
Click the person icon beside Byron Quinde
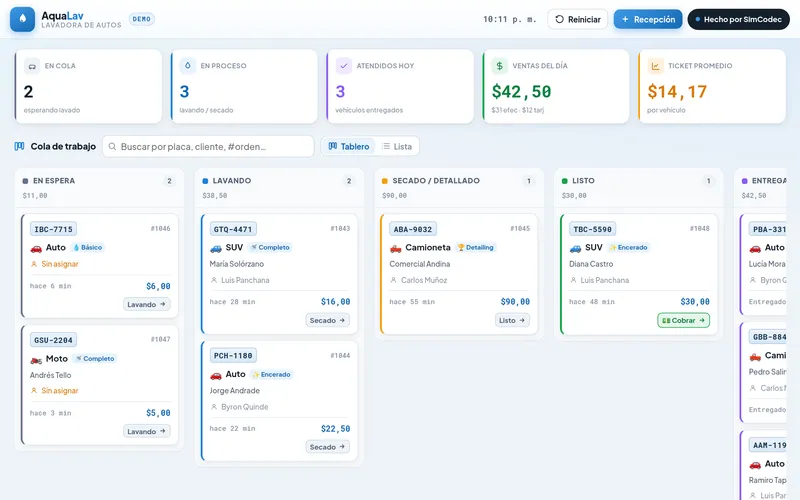214,407
